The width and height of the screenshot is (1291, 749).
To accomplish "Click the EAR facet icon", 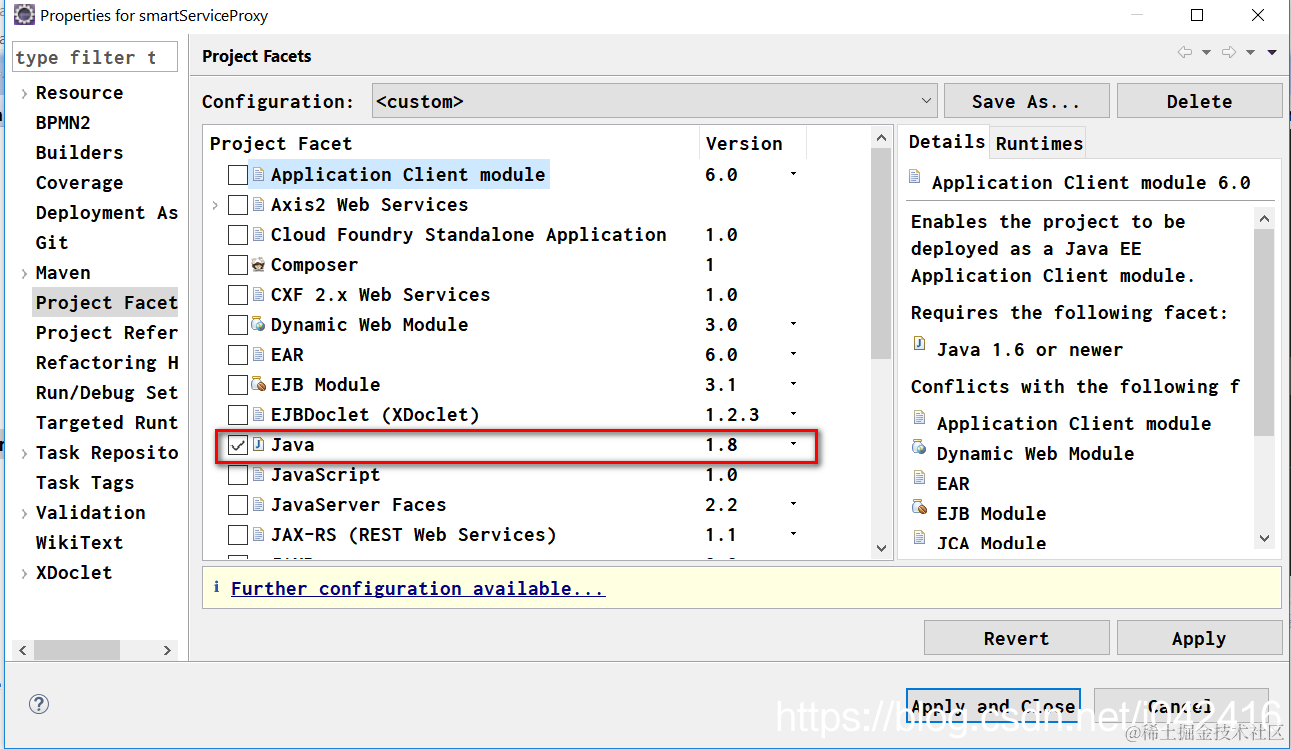I will (x=258, y=355).
